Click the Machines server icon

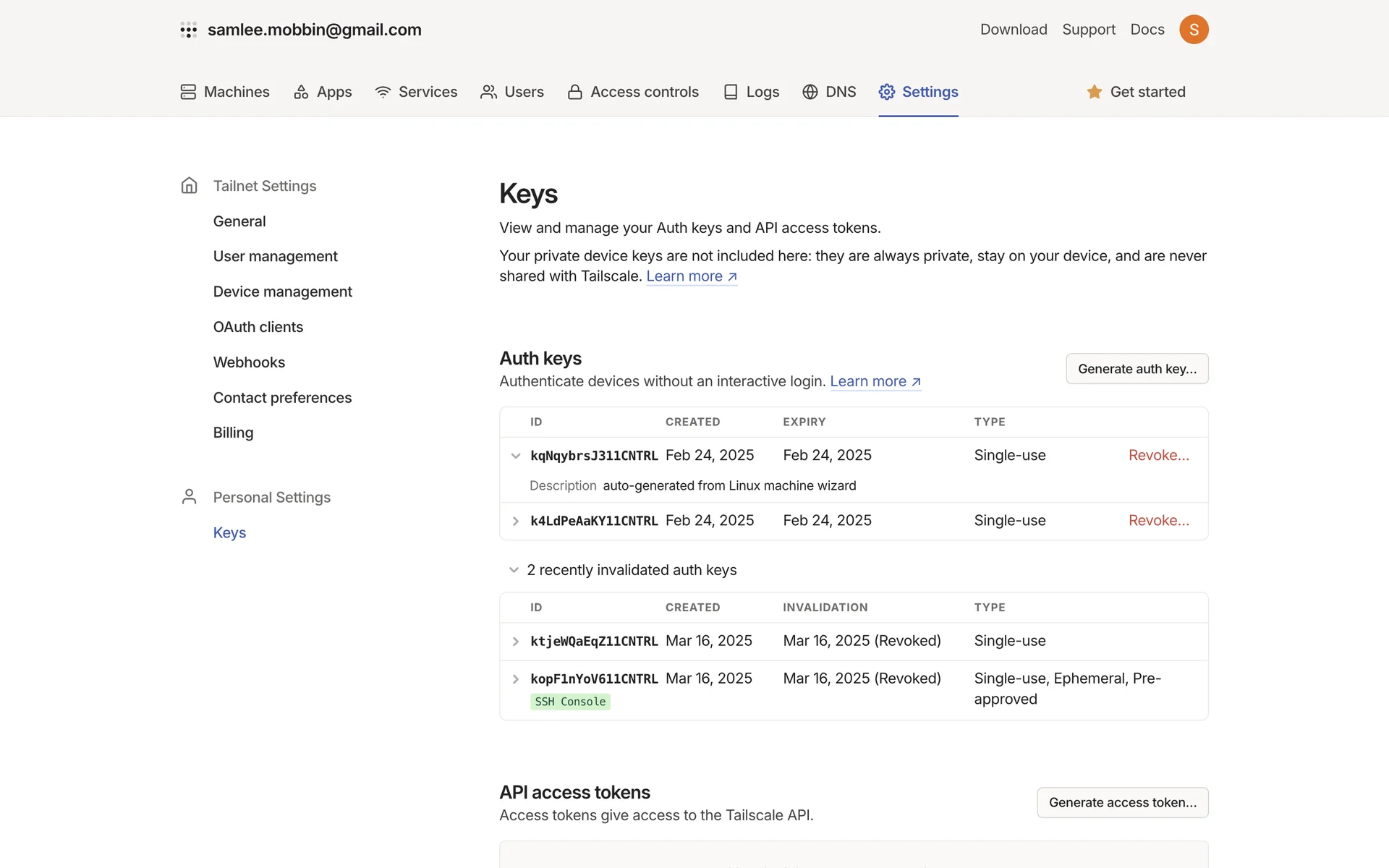tap(188, 92)
